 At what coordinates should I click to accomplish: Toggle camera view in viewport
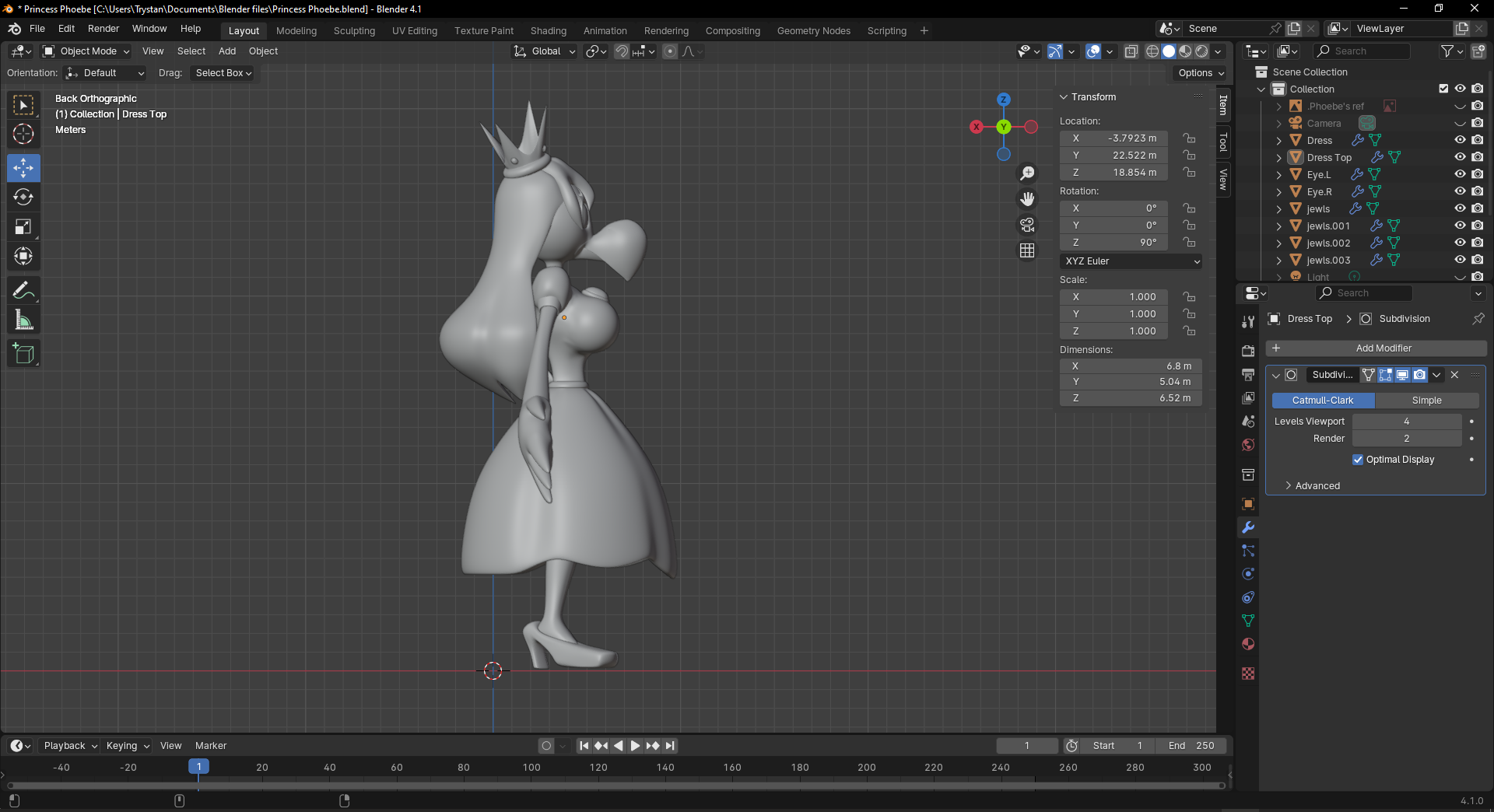tap(1027, 226)
